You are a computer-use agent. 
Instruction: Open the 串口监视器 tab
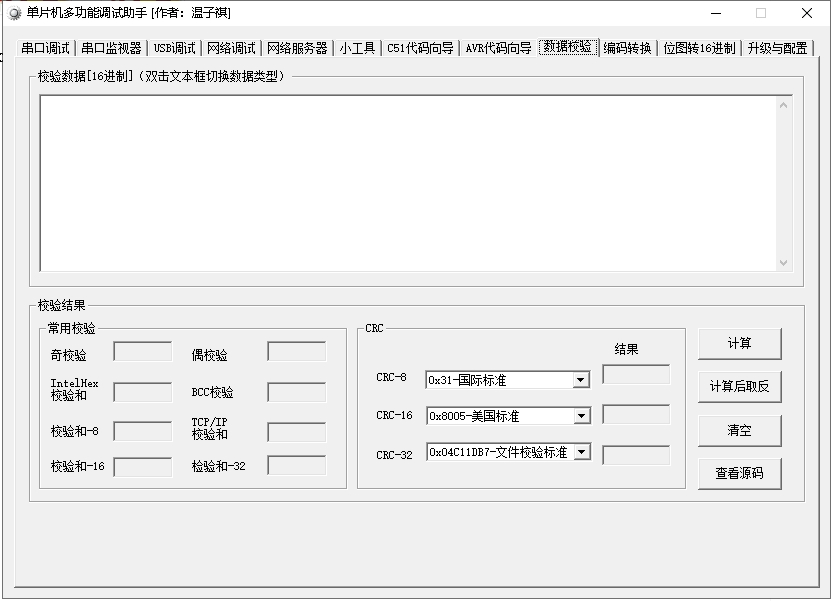pos(111,48)
